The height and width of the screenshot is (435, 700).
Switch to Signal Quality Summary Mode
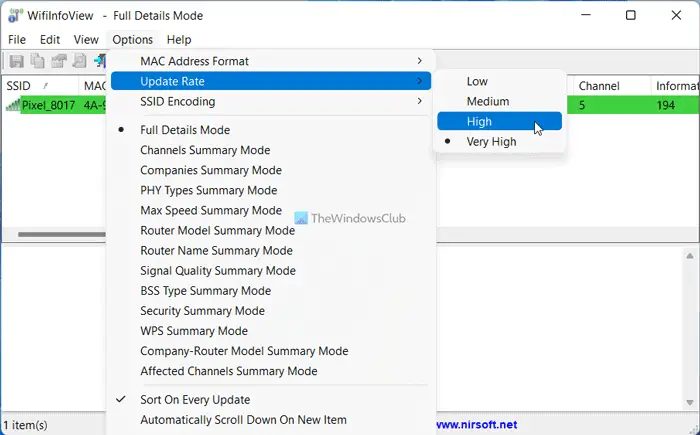pyautogui.click(x=271, y=271)
